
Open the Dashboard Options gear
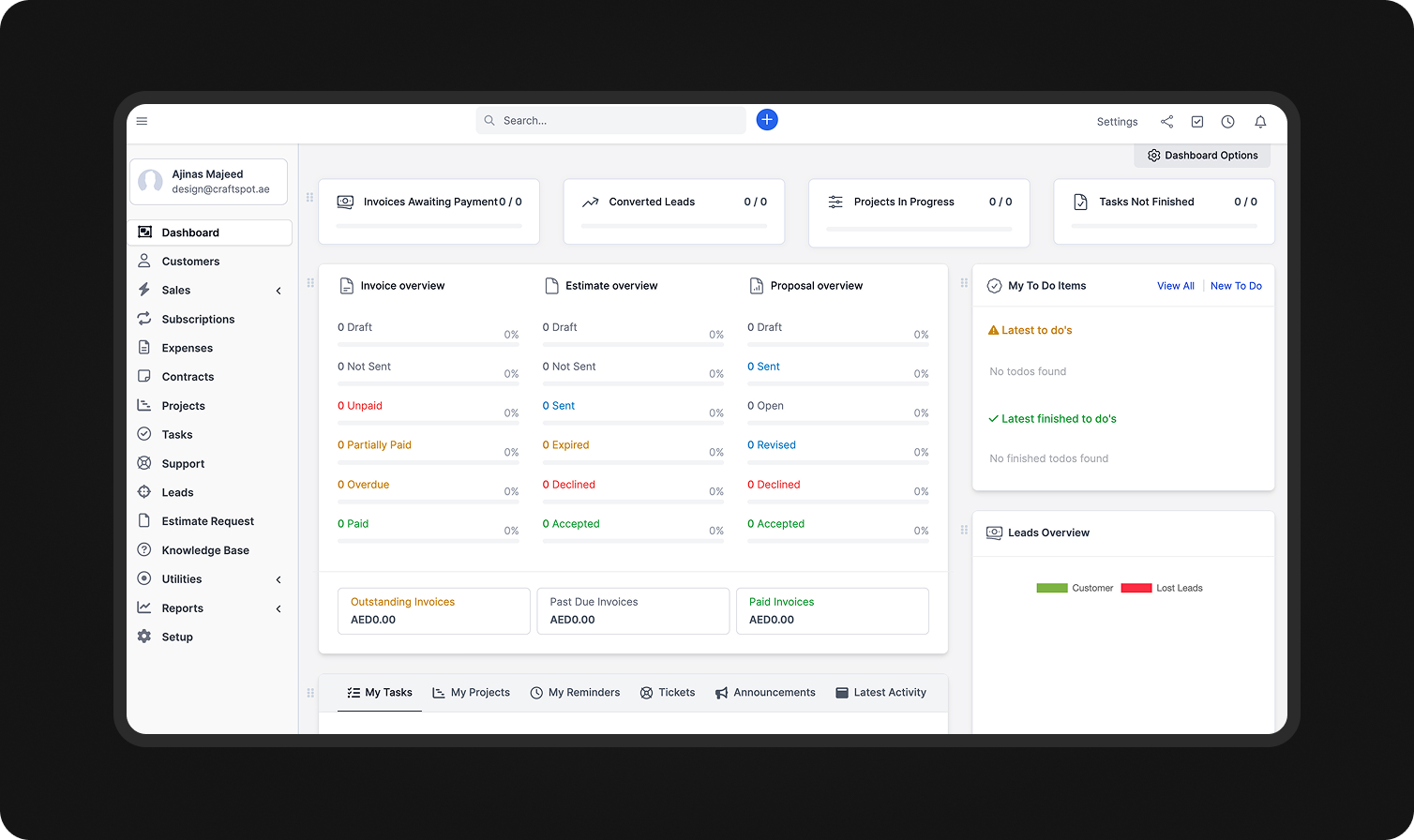(1154, 155)
